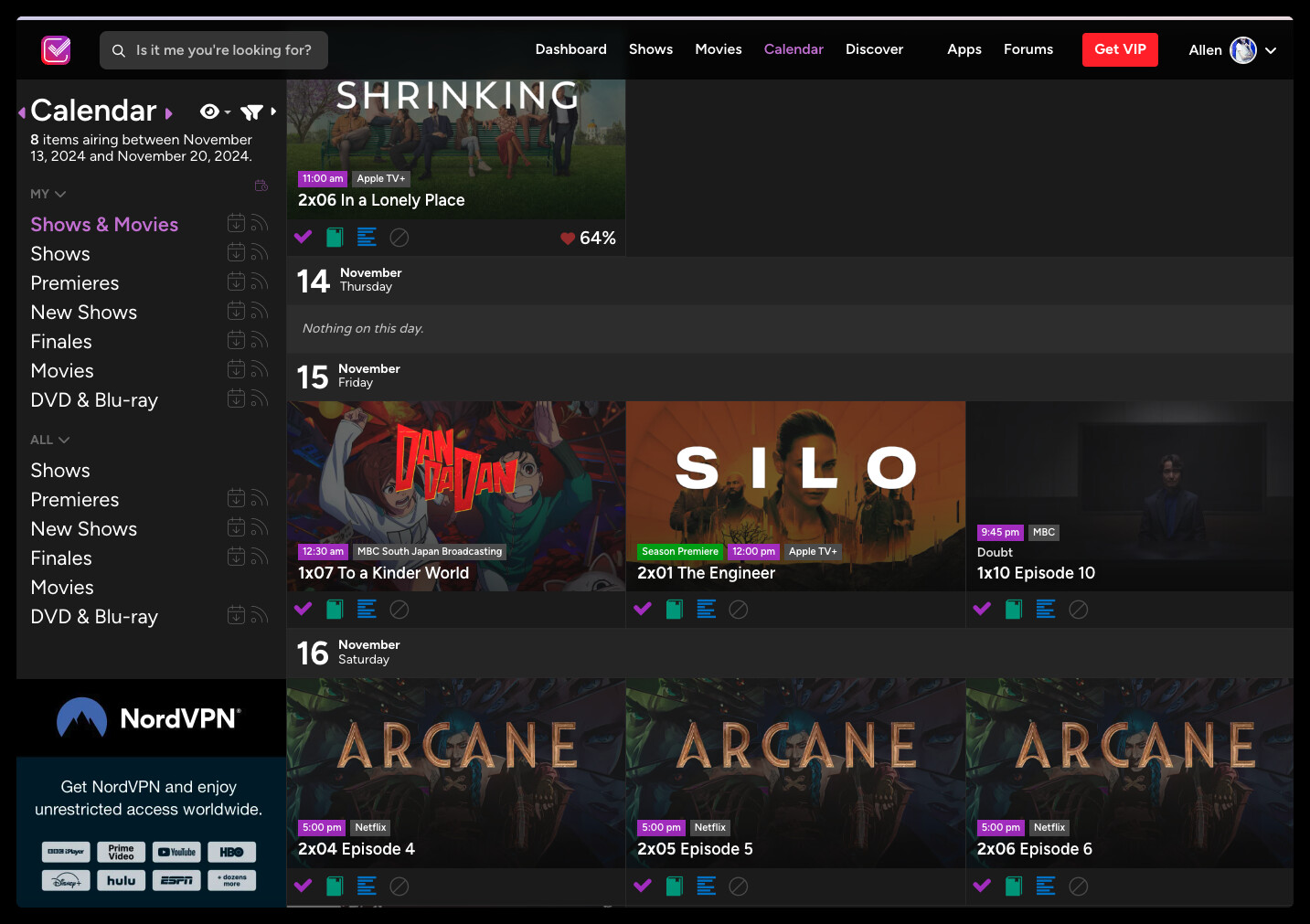Toggle watched checkmark for Doubt 1x10

[x=983, y=610]
